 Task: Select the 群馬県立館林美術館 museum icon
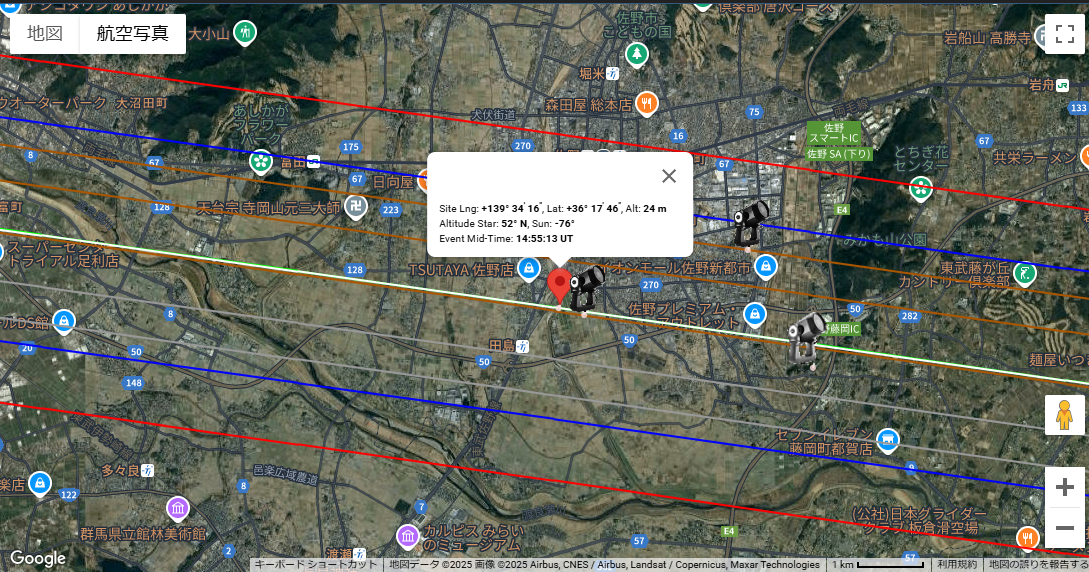point(178,509)
